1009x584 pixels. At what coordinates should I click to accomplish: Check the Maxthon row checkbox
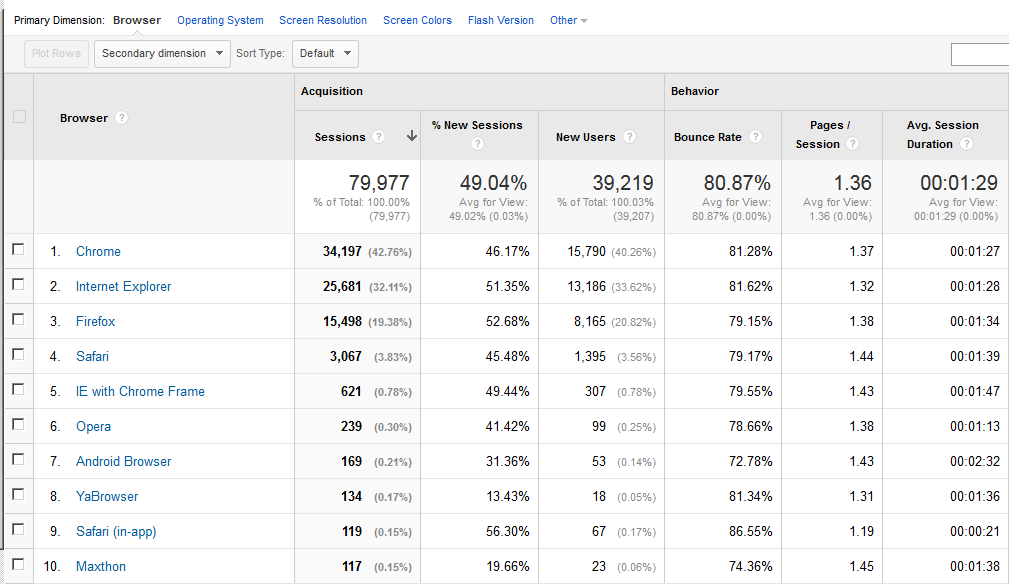[x=18, y=564]
